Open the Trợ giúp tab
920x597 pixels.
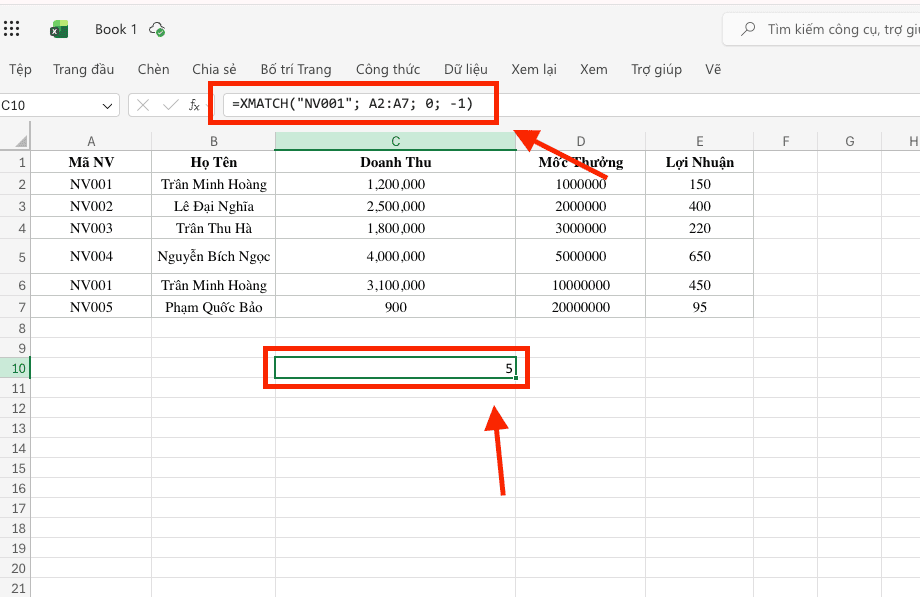[657, 69]
